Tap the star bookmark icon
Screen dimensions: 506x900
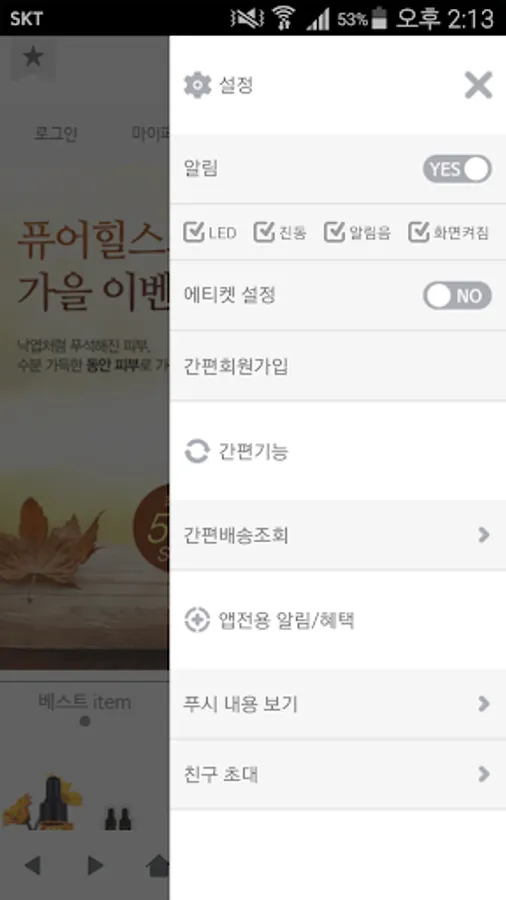pos(33,57)
